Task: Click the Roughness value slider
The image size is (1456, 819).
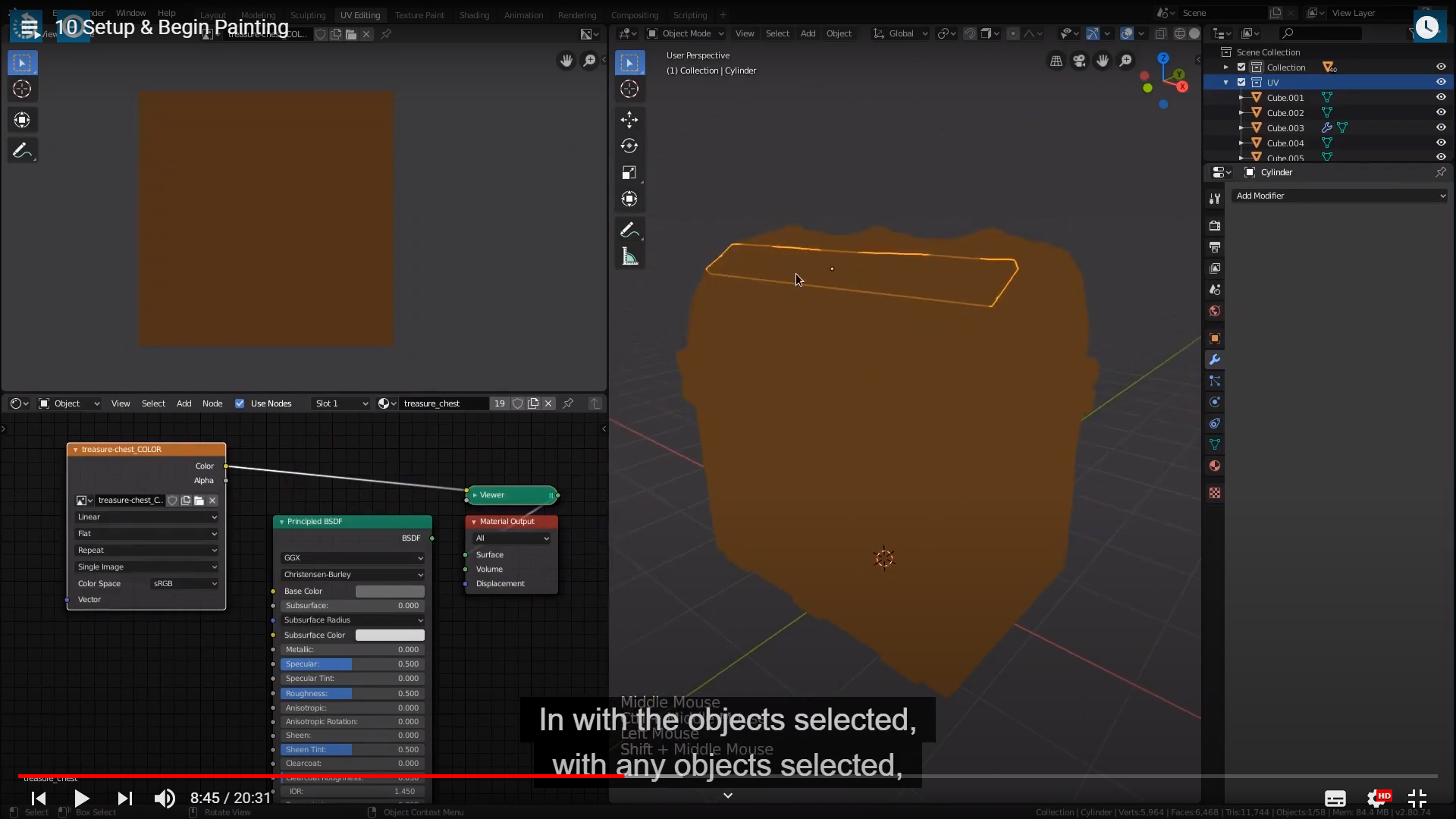Action: click(352, 693)
